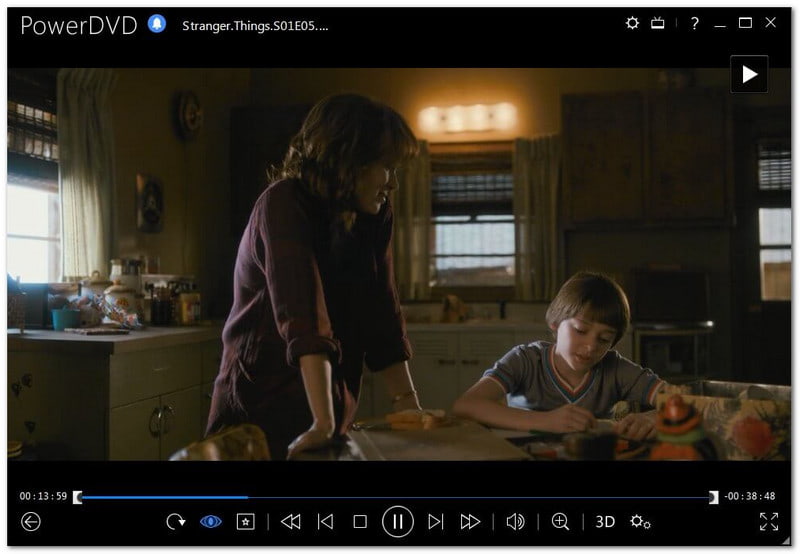
Task: Click the back arrow button
Action: (31, 521)
